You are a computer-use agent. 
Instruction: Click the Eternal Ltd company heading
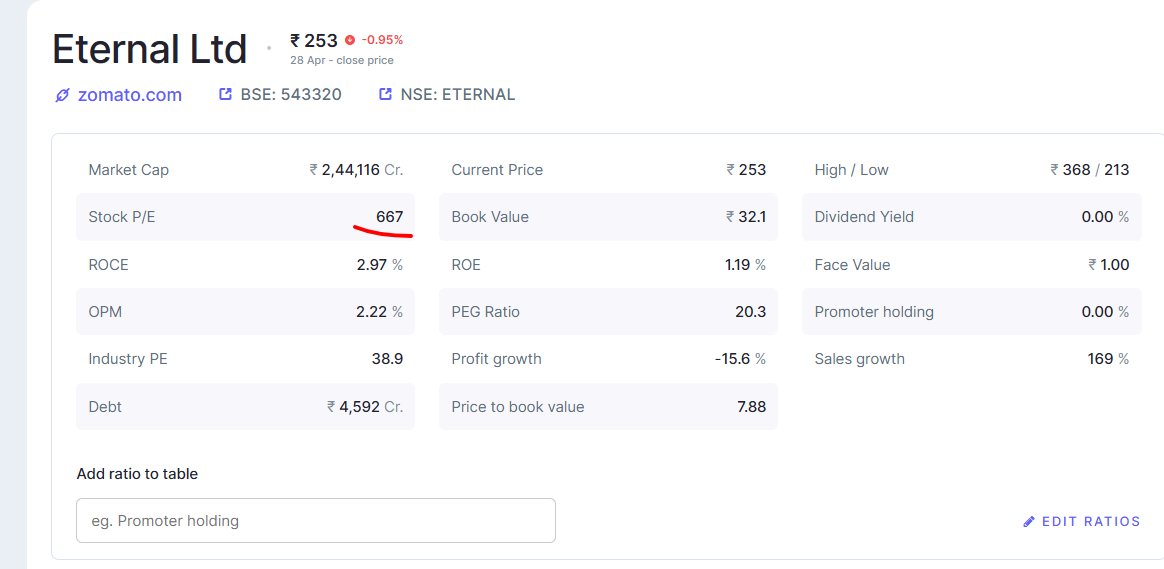[x=149, y=50]
